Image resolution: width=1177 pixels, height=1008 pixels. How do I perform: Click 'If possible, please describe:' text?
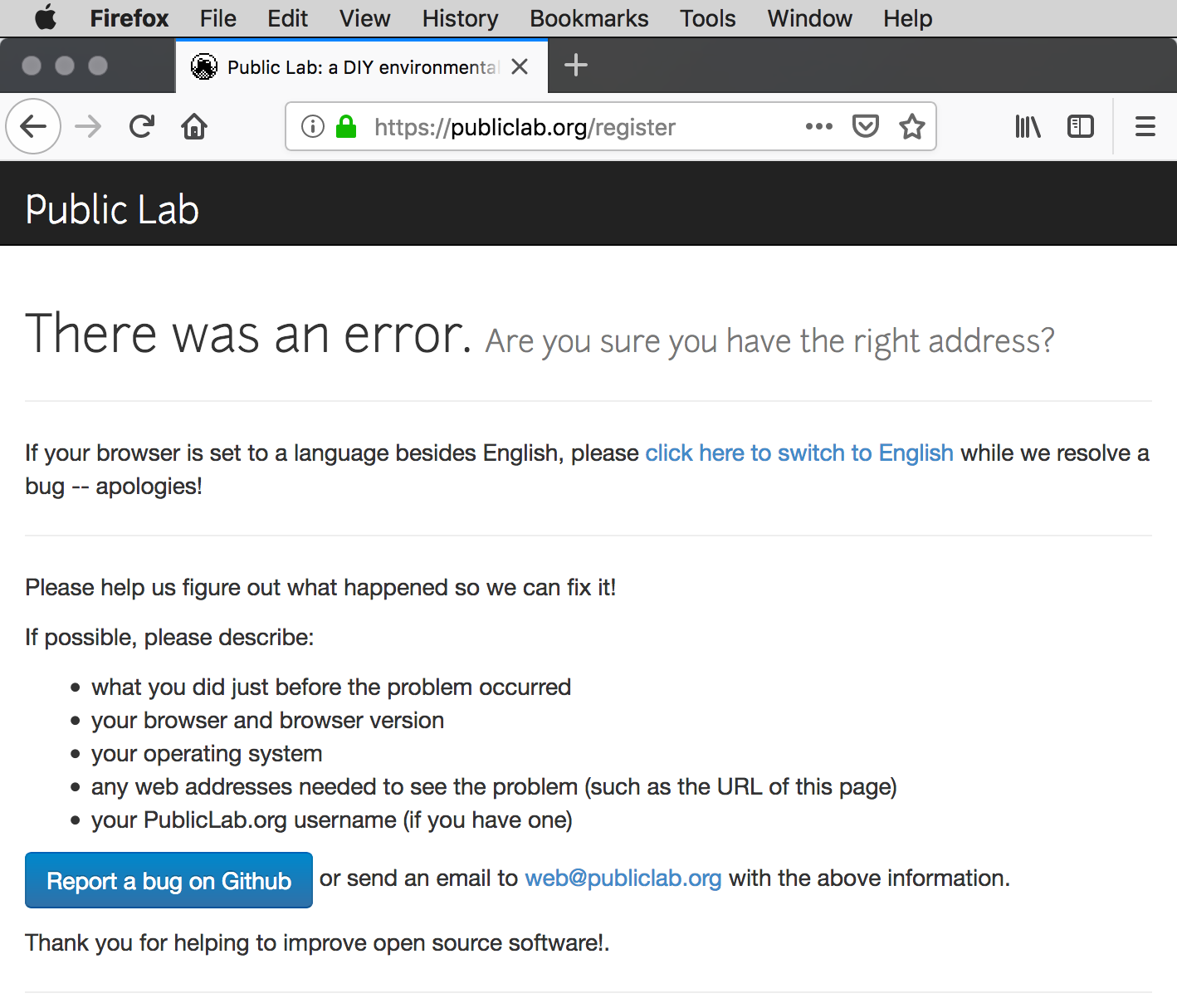(169, 637)
